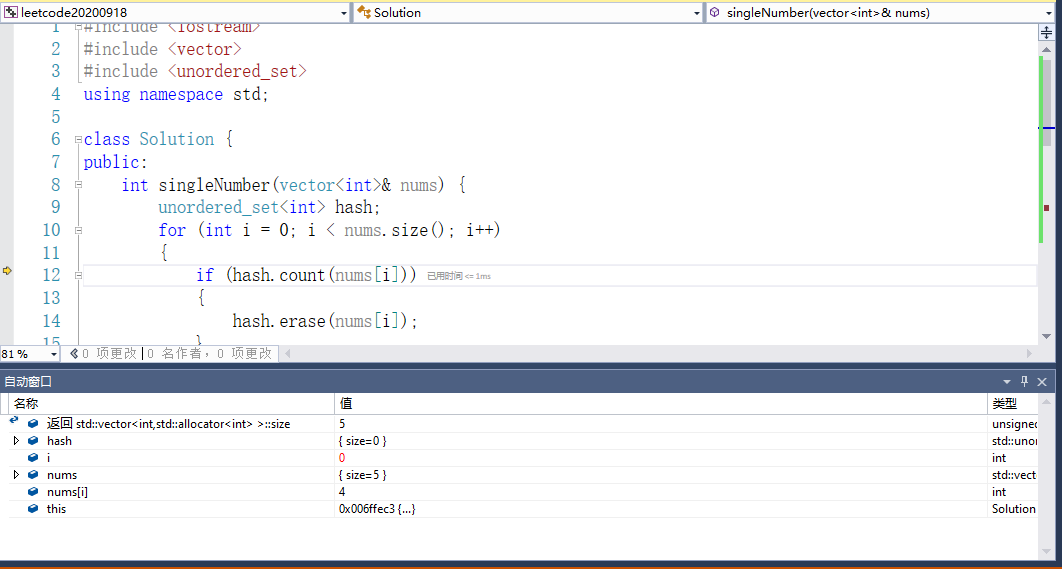1062x569 pixels.
Task: Collapse singleNumber function outline at line 8
Action: click(79, 184)
